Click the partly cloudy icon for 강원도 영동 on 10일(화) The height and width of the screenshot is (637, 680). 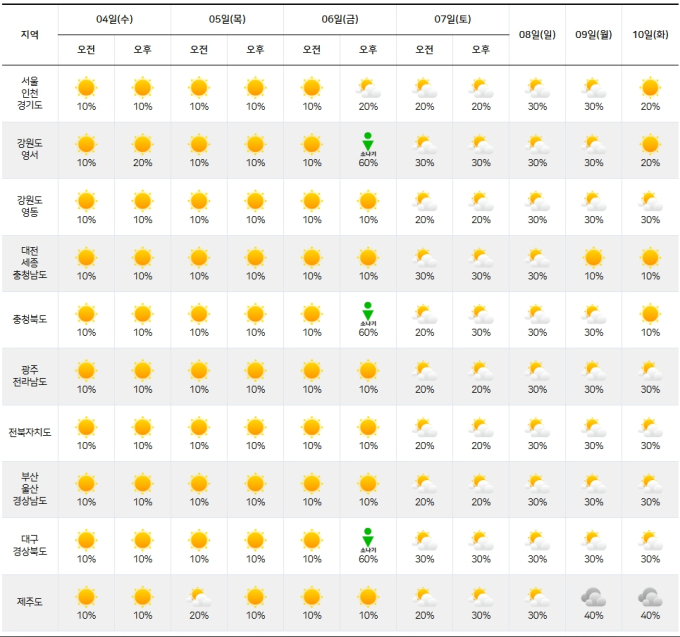coord(650,201)
